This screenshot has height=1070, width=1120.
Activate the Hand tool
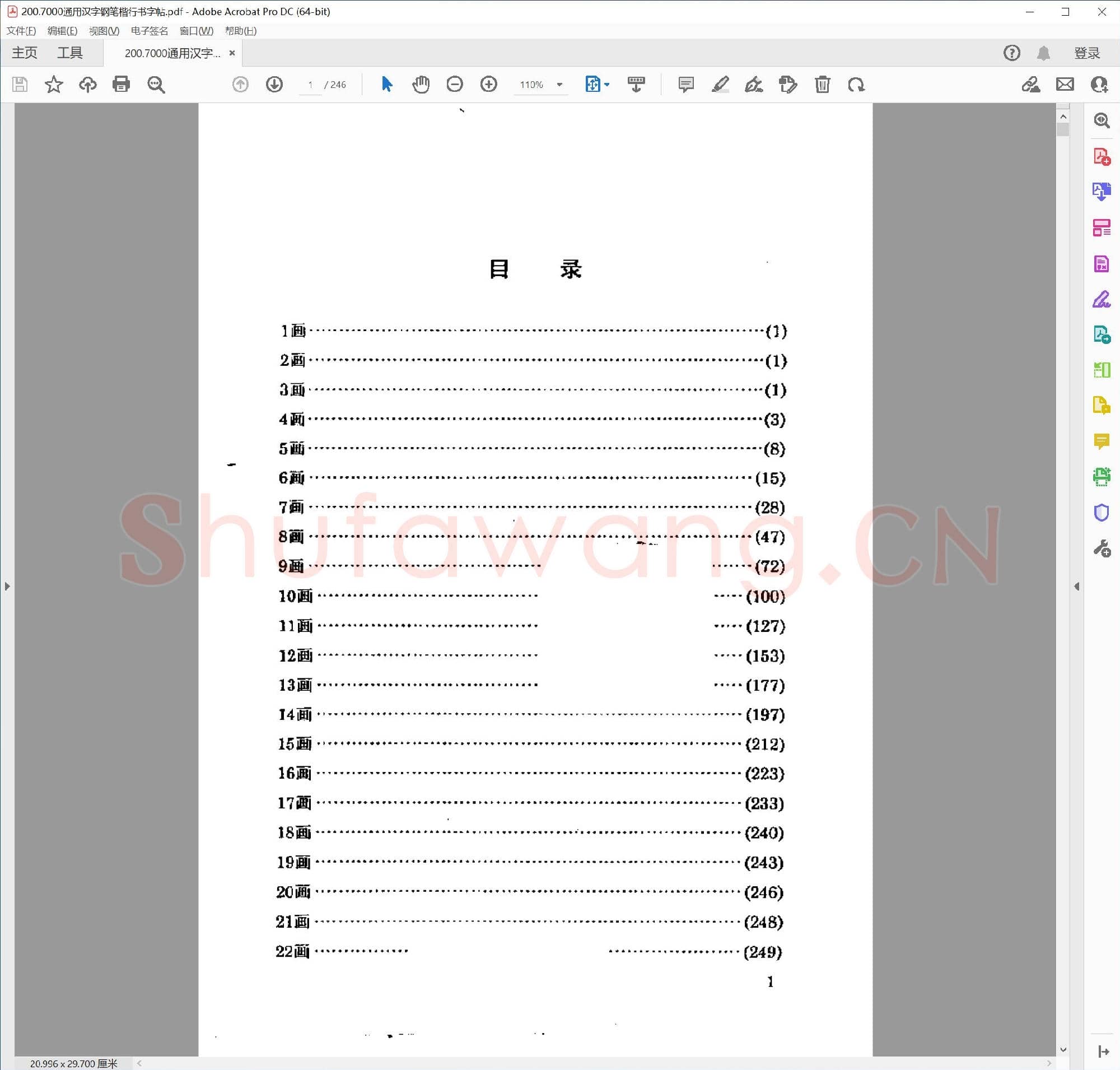pos(421,85)
